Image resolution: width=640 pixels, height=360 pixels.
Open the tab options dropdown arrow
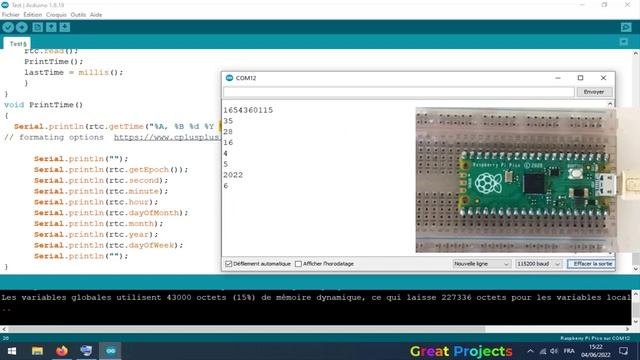pos(623,42)
